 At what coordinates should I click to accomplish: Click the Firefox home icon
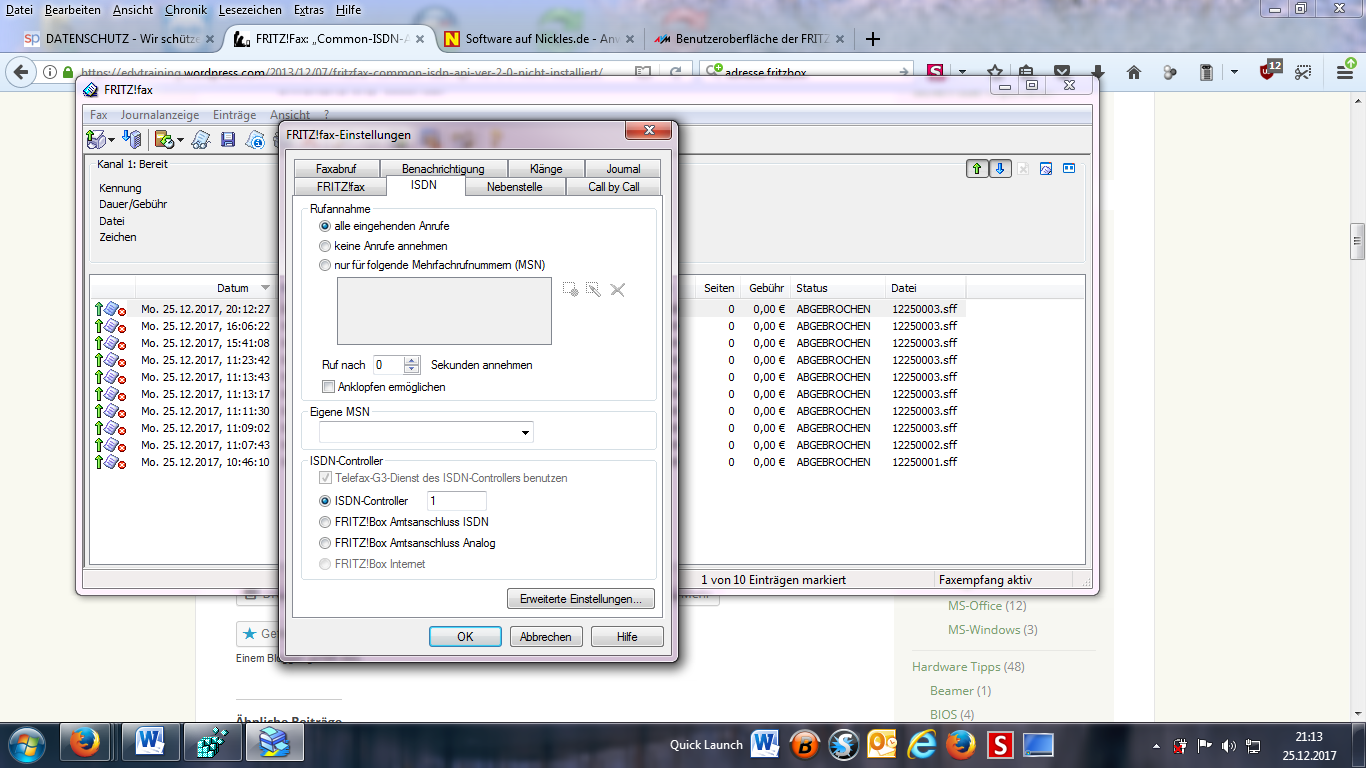1134,72
